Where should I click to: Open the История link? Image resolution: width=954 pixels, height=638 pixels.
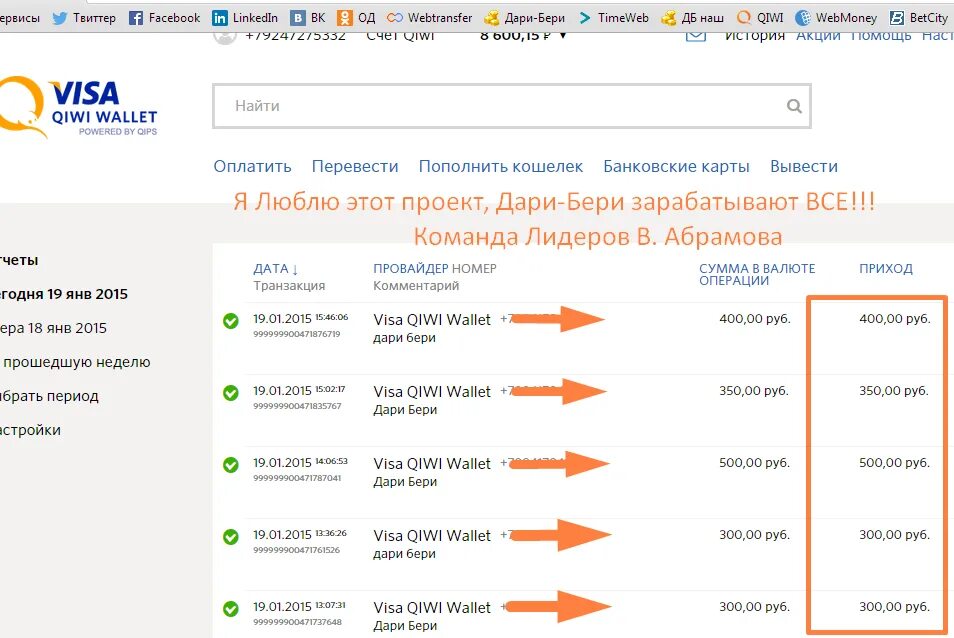tap(754, 36)
